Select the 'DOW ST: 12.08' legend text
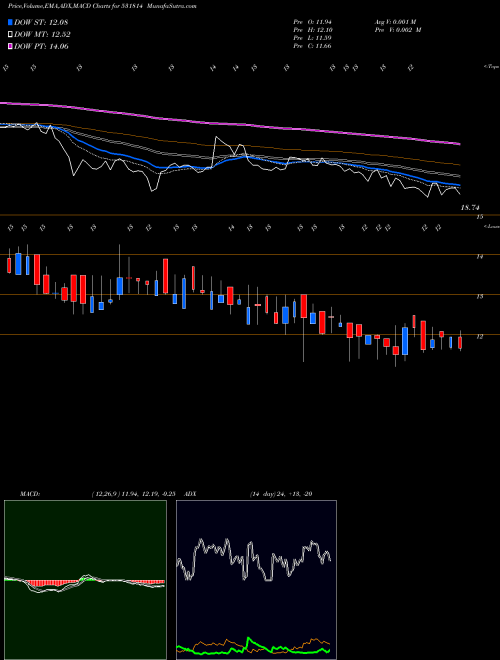 click(x=41, y=22)
